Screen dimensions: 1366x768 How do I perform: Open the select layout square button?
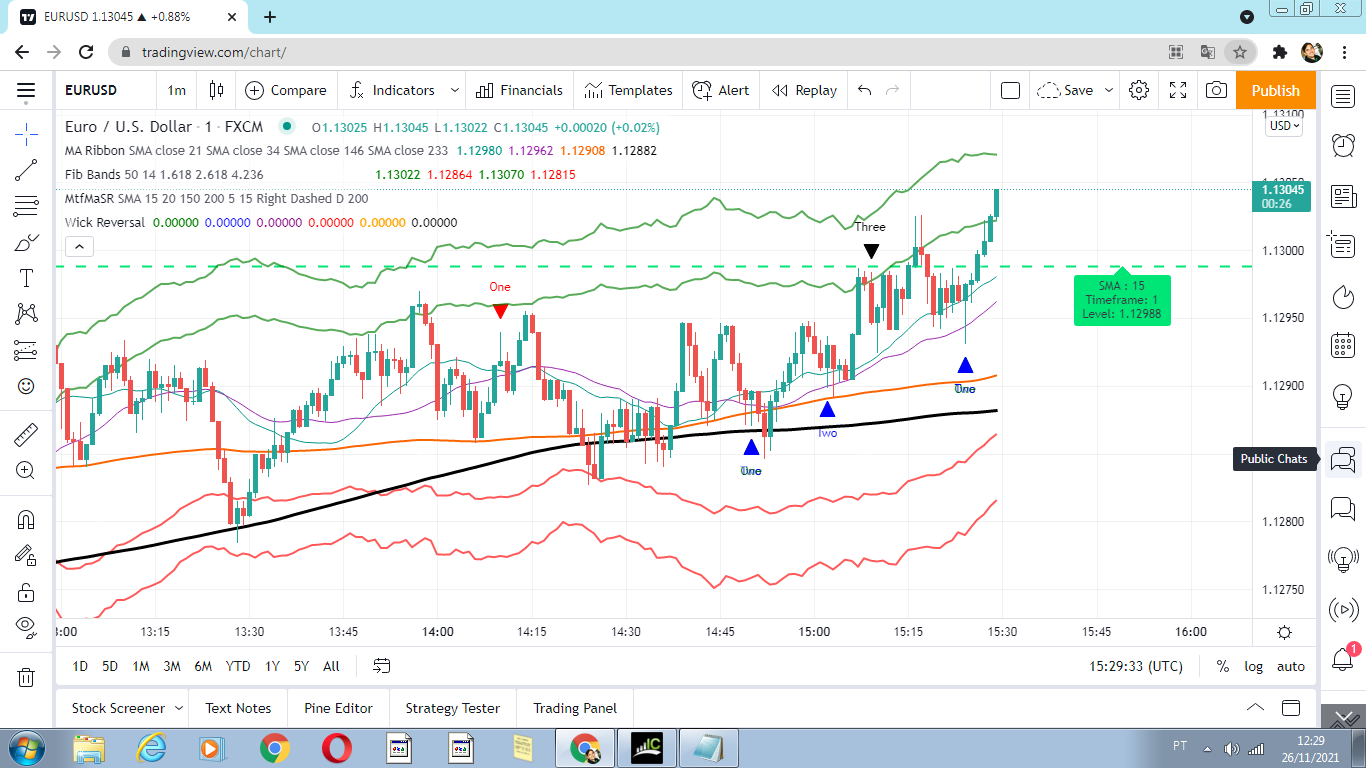click(x=1010, y=90)
